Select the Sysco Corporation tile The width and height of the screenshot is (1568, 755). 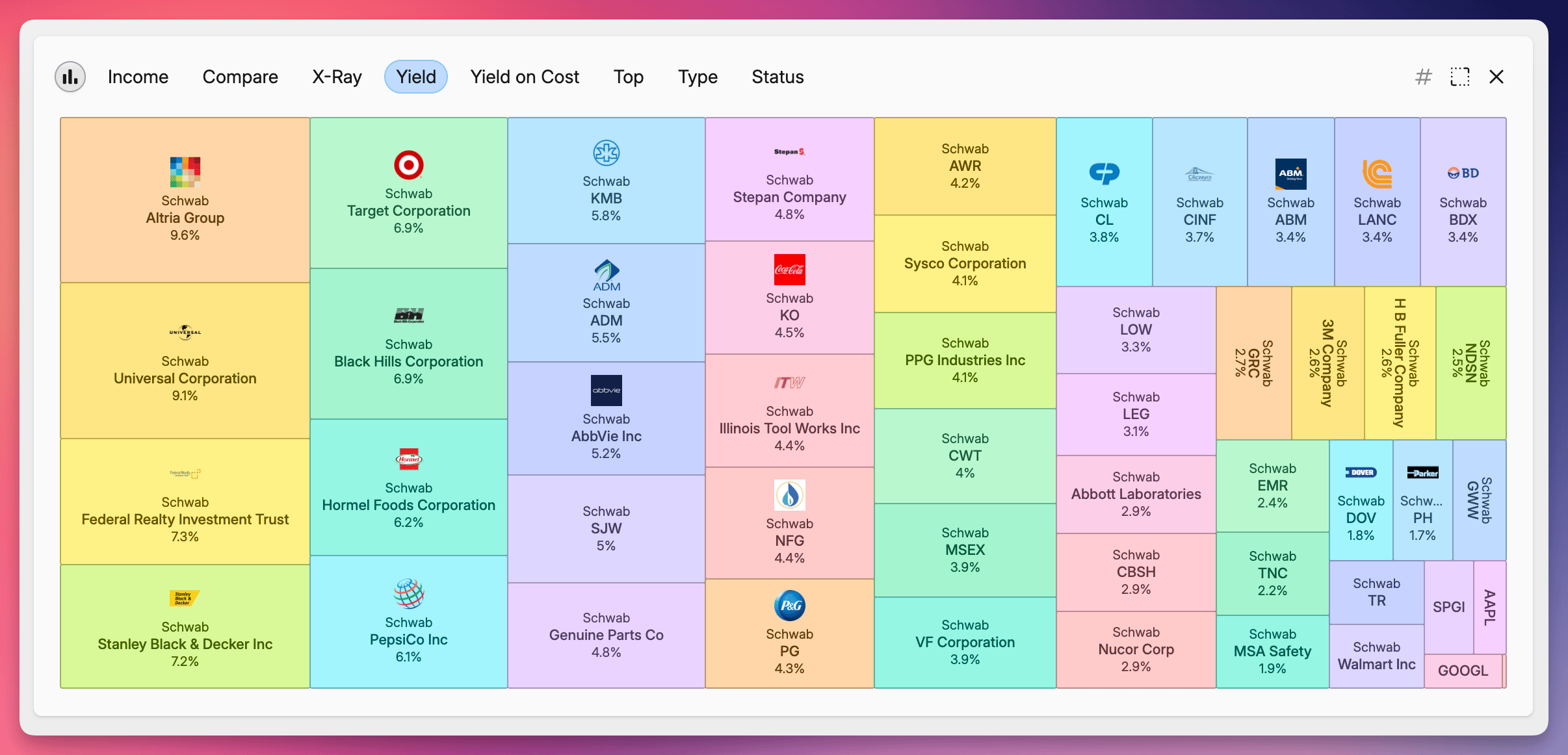click(965, 264)
